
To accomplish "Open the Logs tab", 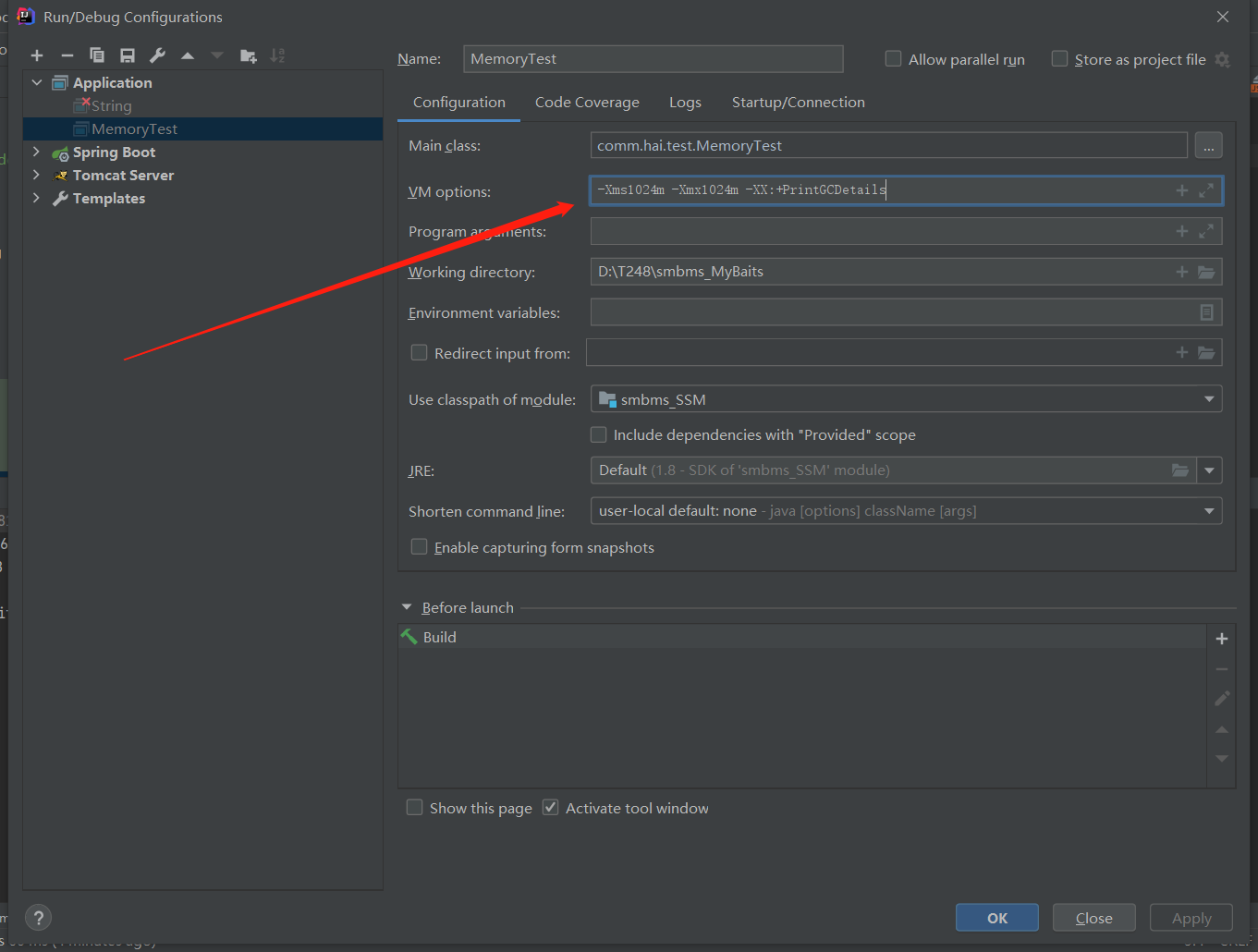I will 685,103.
